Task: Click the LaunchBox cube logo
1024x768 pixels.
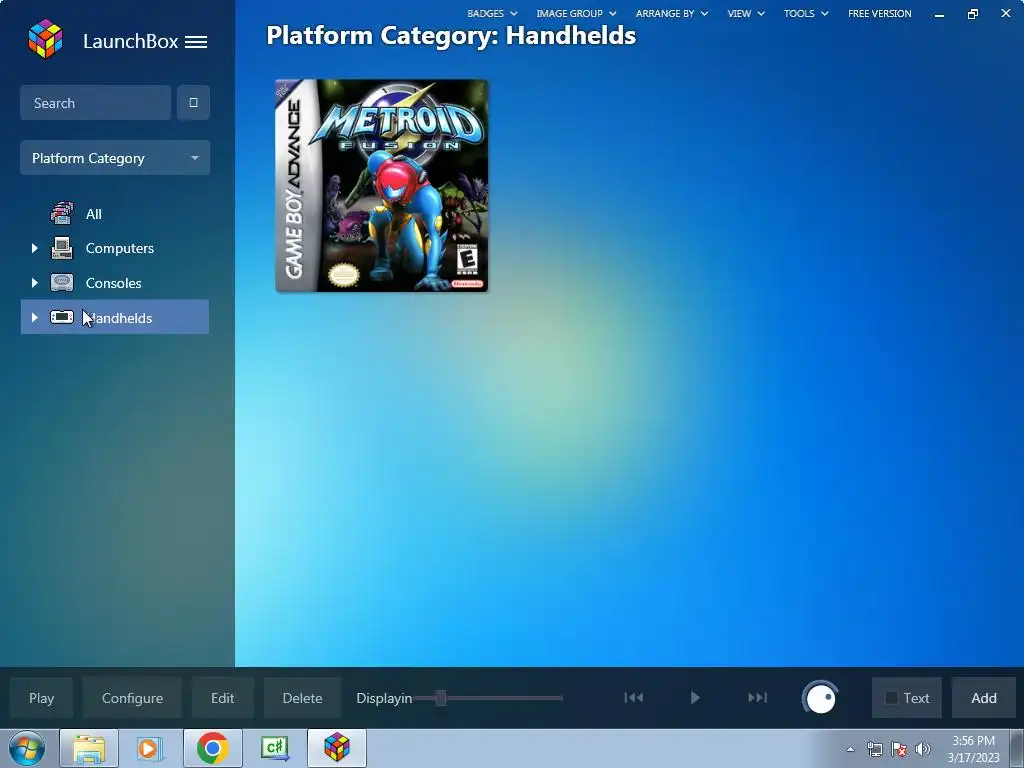Action: 45,39
